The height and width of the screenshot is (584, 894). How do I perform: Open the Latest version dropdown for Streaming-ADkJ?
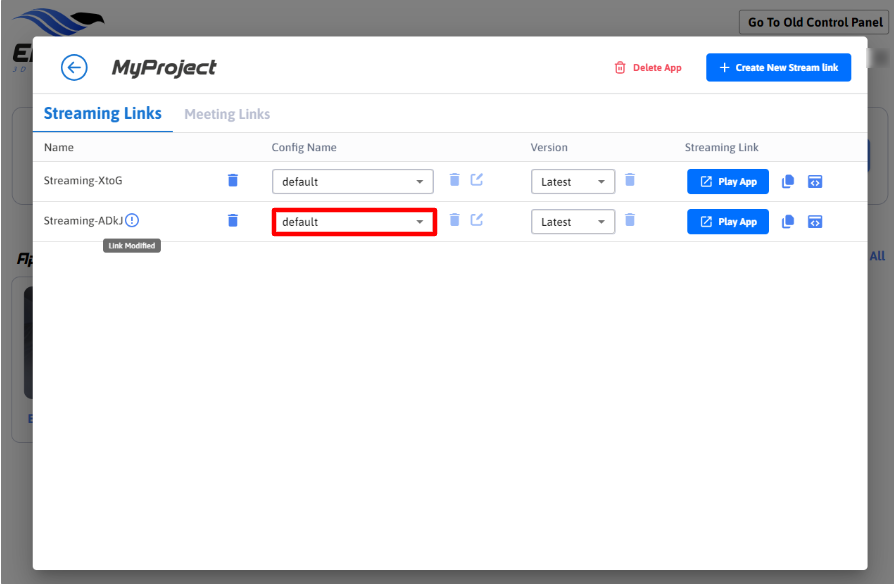(x=572, y=222)
